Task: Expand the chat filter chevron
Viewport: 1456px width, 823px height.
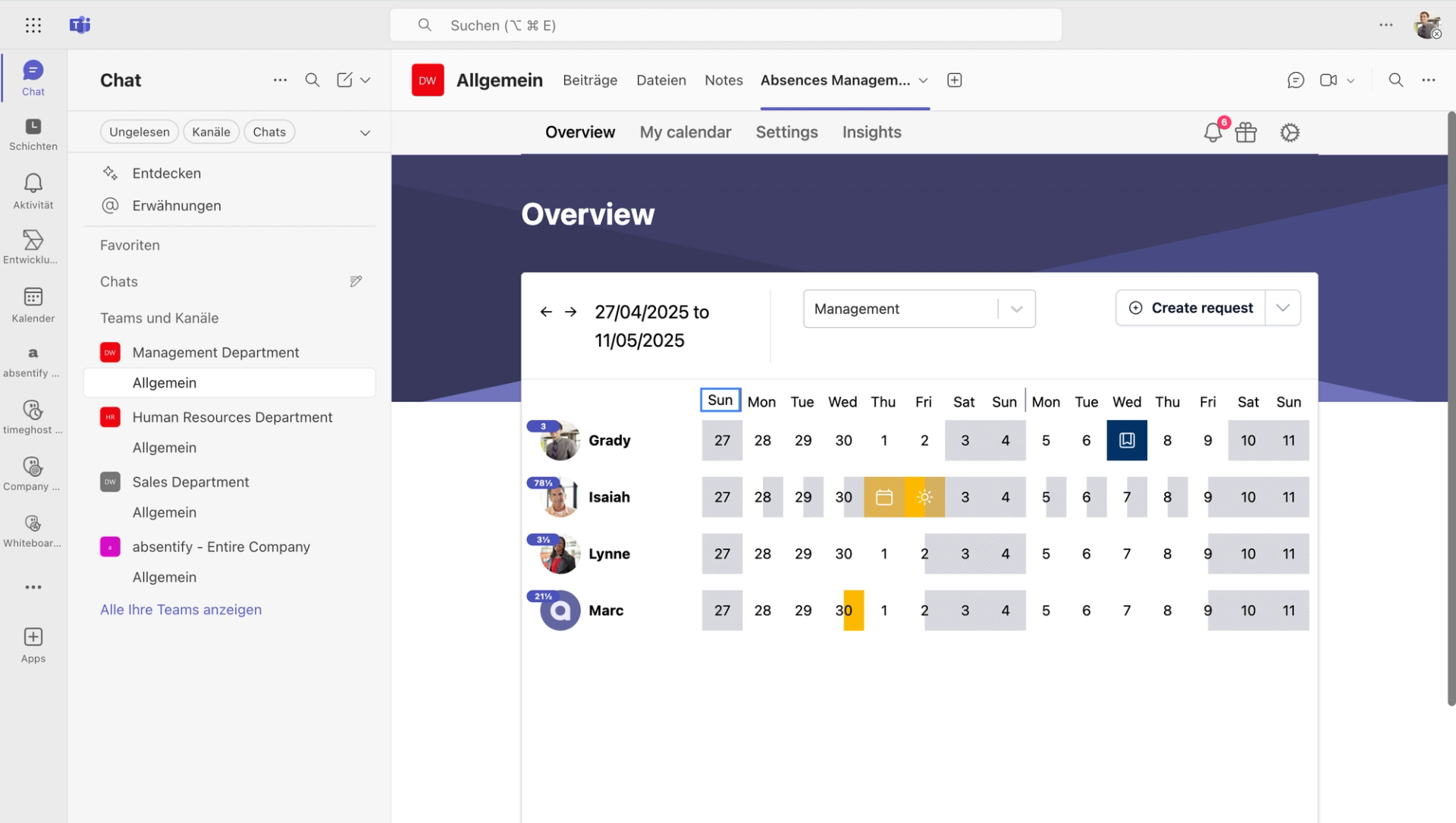Action: pos(365,133)
